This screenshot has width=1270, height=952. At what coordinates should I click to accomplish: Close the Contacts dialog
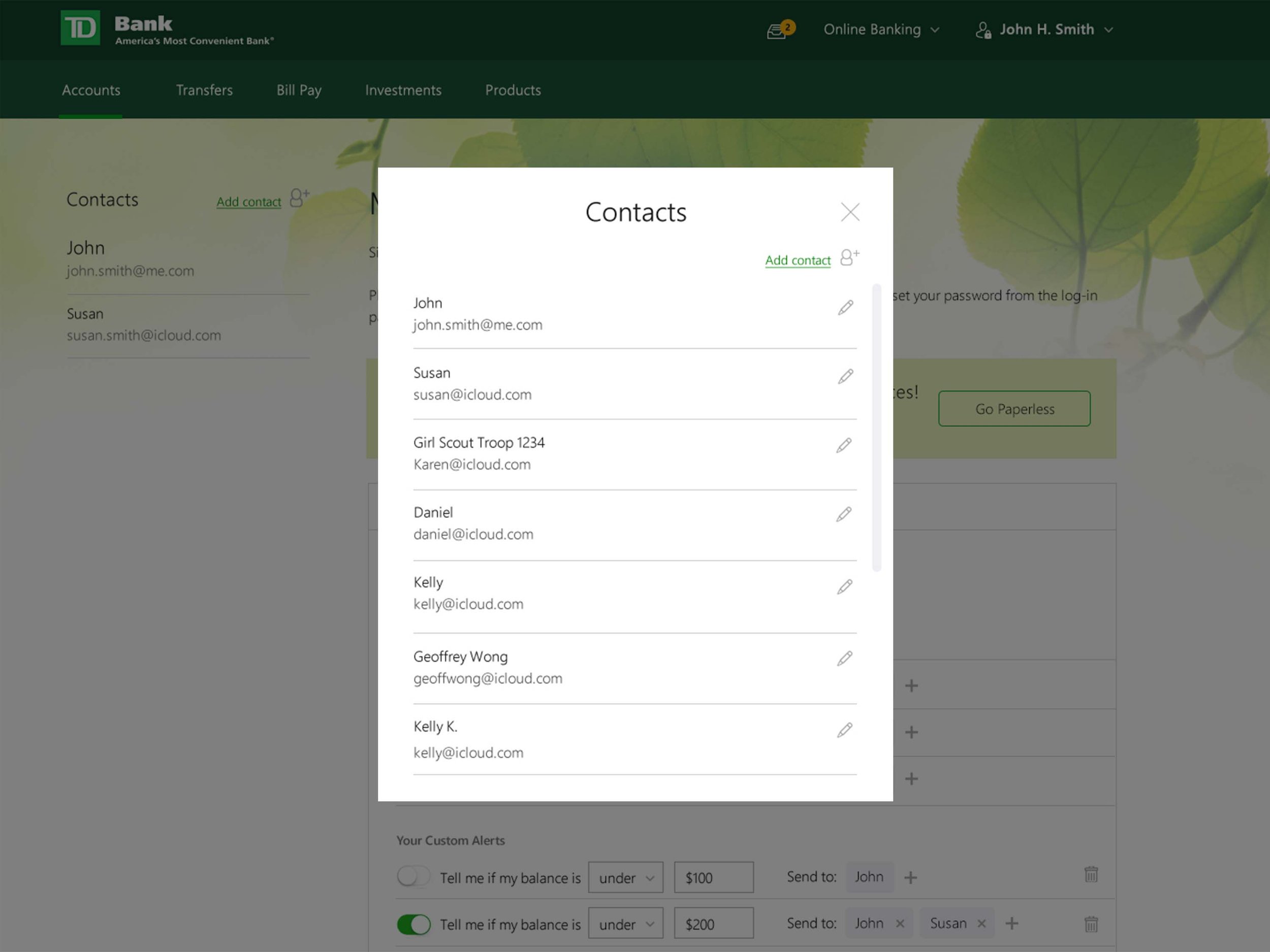tap(850, 212)
